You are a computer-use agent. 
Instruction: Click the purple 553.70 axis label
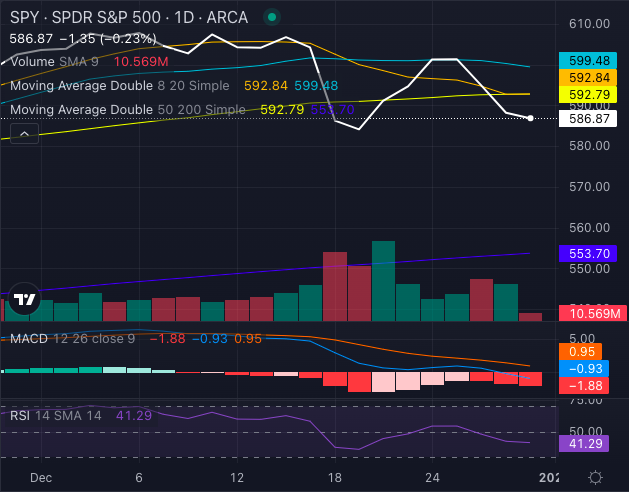click(x=592, y=254)
